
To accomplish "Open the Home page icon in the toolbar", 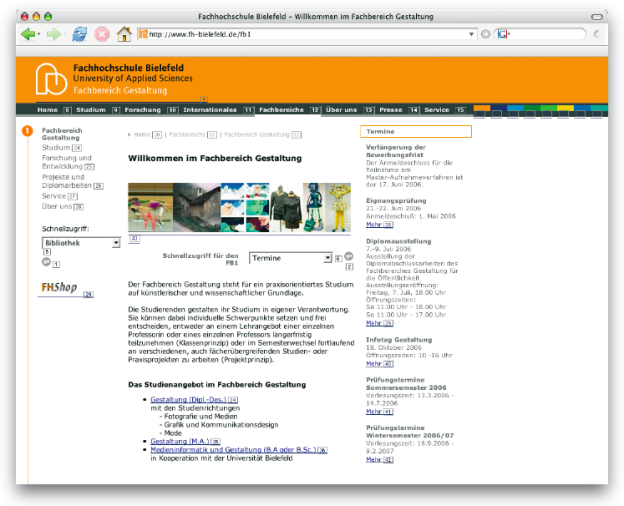I will coord(124,34).
